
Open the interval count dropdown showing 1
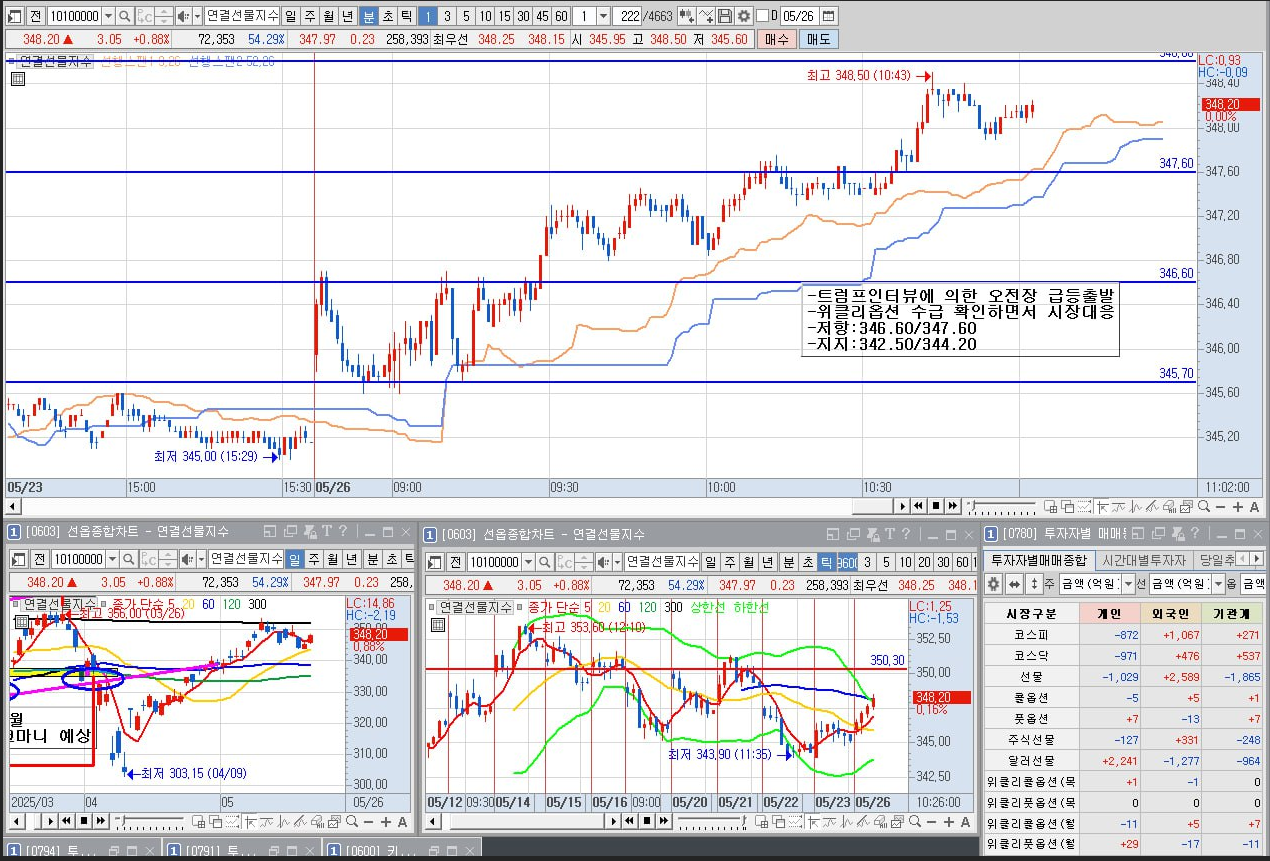(x=604, y=16)
